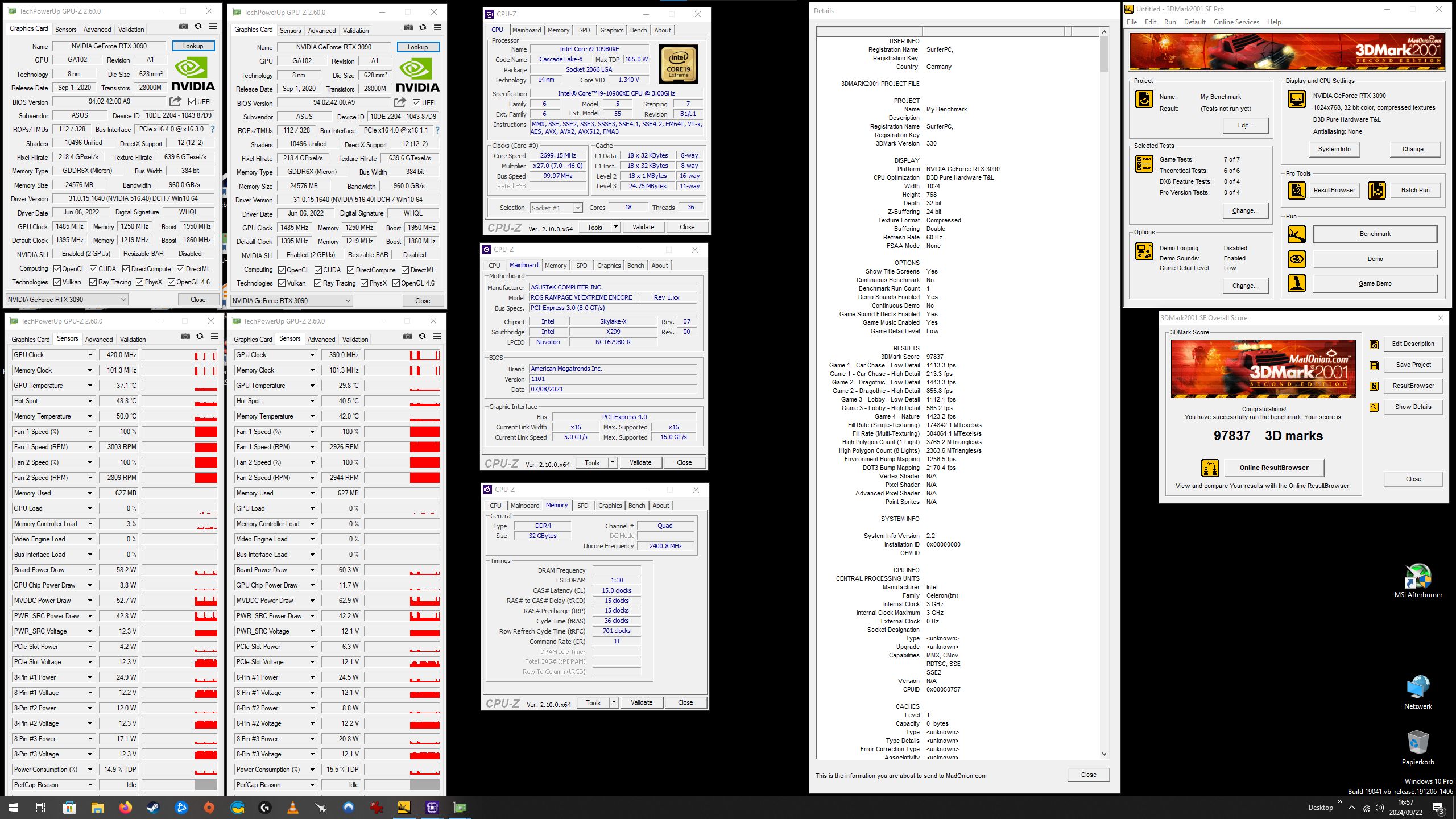
Task: Click the icon next to Edit Description
Action: 1374,344
